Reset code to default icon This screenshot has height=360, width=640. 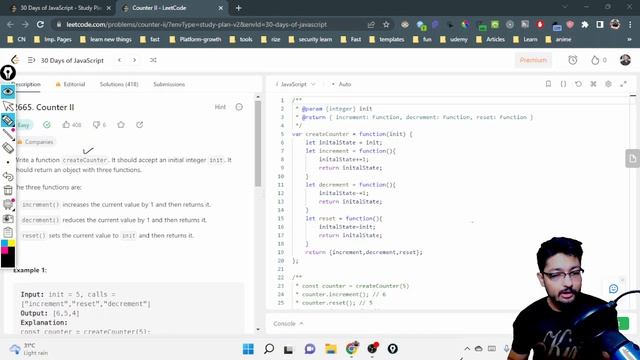click(578, 84)
